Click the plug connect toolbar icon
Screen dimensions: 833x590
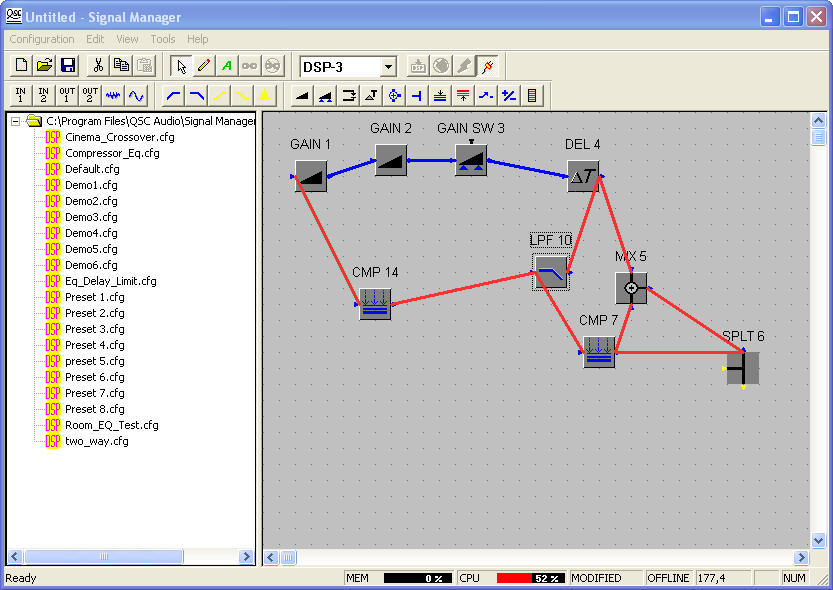click(487, 66)
